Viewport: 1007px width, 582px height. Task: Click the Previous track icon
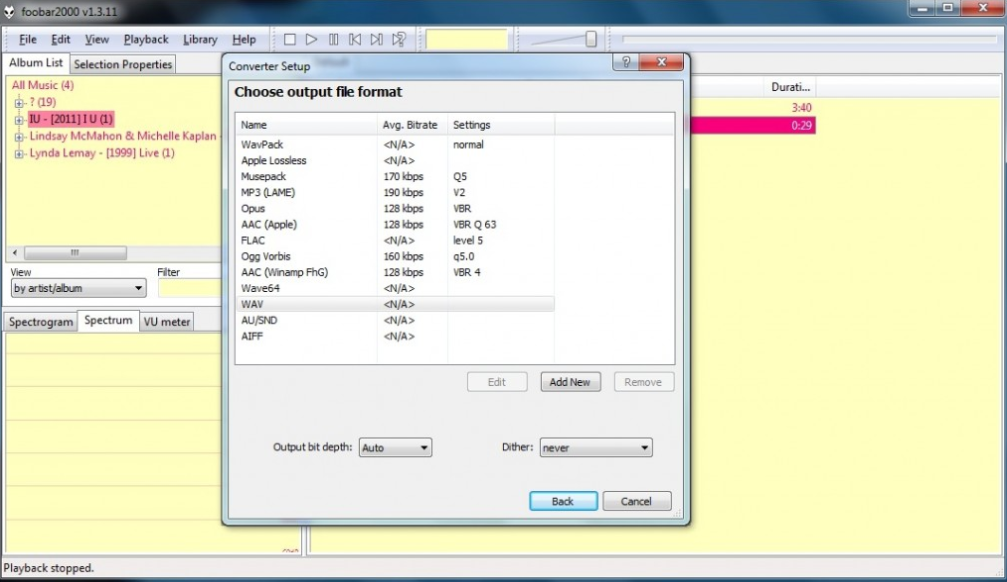[x=355, y=40]
